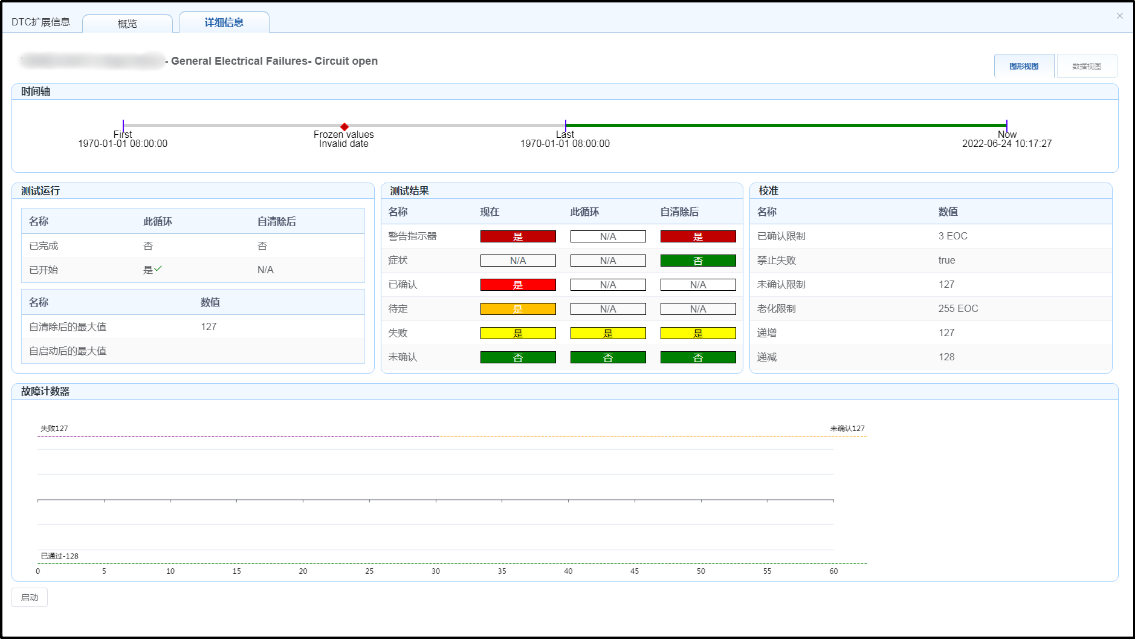Click the DTC扩展信息 title label
This screenshot has width=1135, height=639.
click(x=41, y=22)
